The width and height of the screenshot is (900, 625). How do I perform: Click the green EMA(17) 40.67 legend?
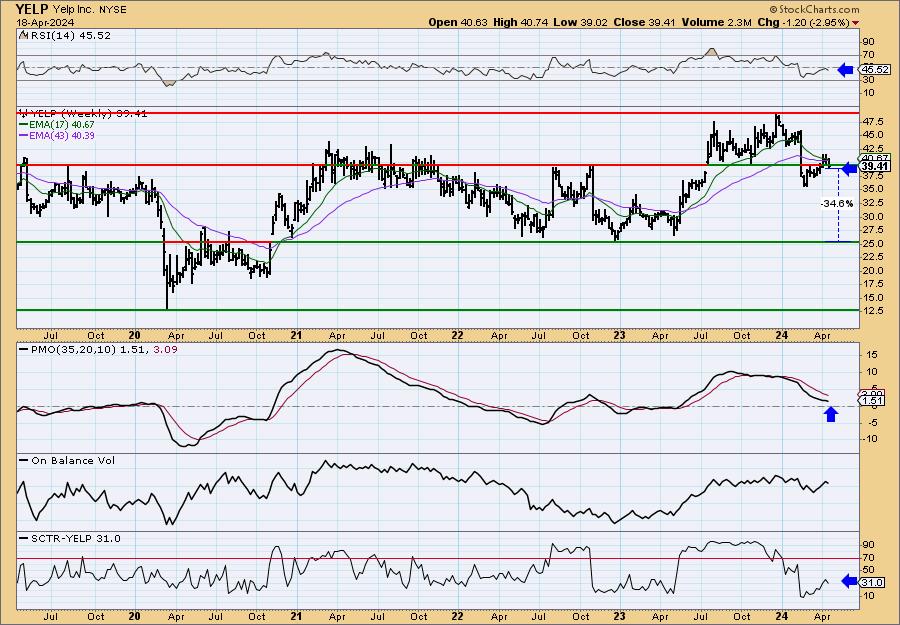pyautogui.click(x=57, y=125)
